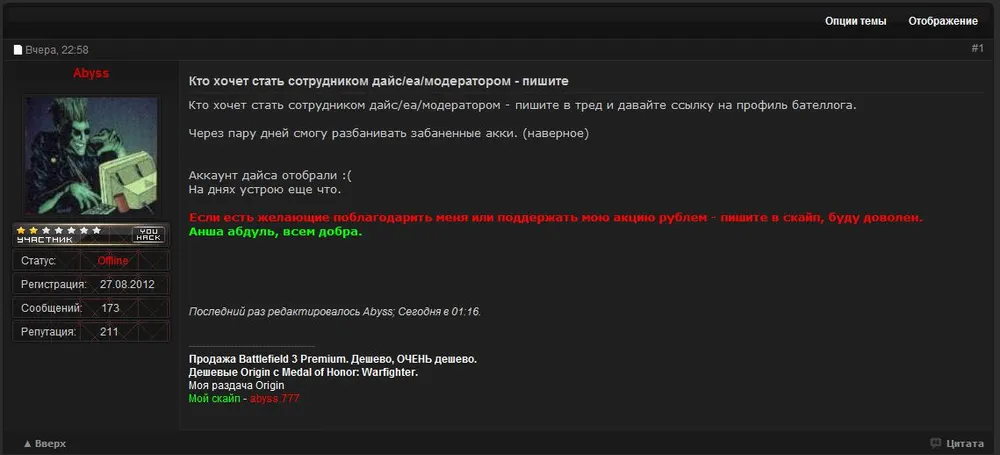
Task: Click the Цитата quote button
Action: coord(964,443)
